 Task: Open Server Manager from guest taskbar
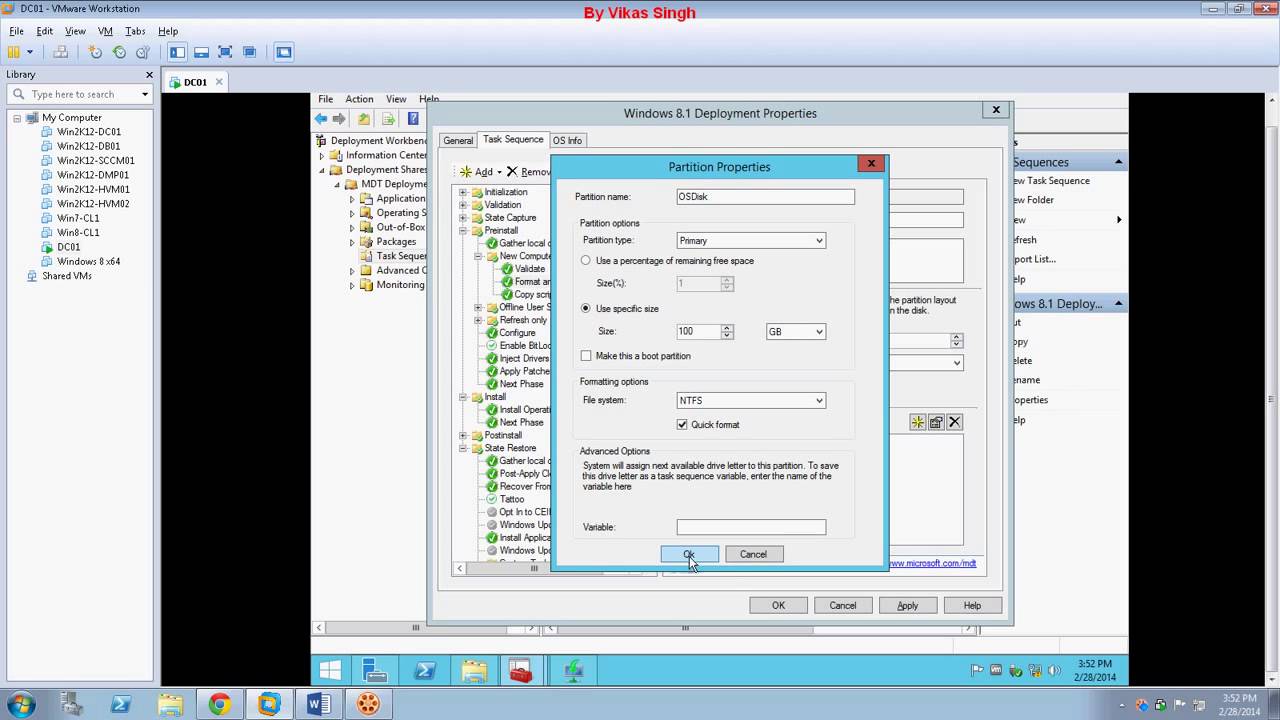coord(374,671)
